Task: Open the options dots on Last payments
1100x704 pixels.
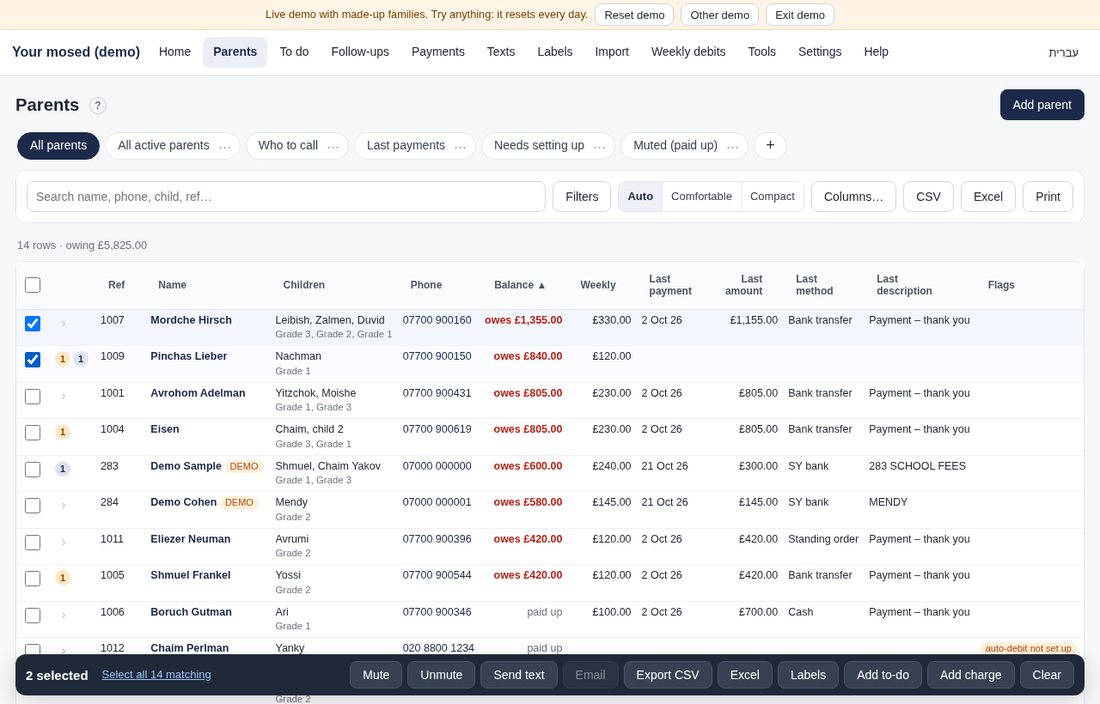Action: [460, 147]
